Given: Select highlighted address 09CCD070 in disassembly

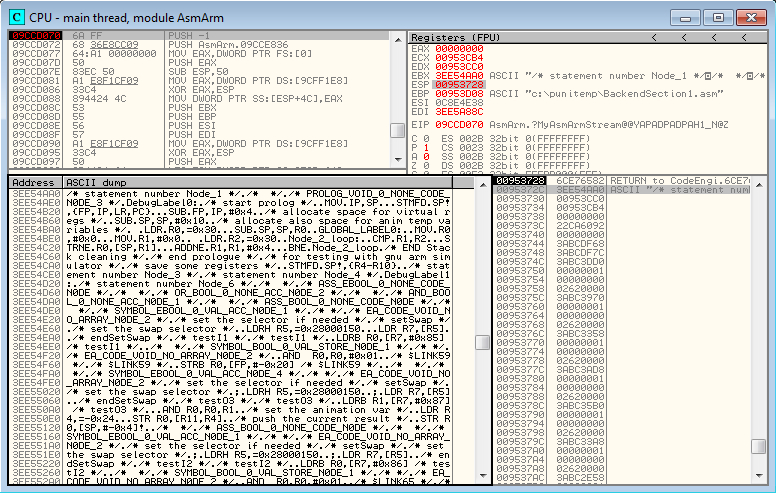Looking at the screenshot, I should pos(37,36).
